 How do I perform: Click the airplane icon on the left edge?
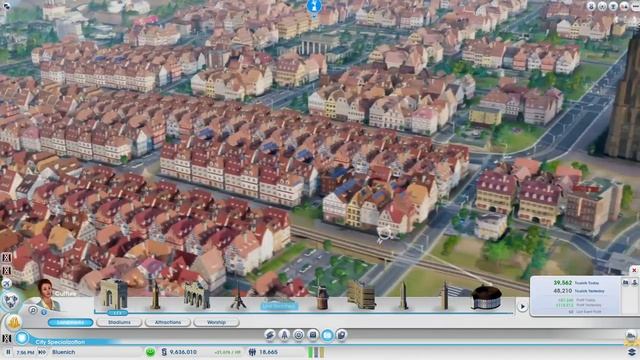click(7, 283)
